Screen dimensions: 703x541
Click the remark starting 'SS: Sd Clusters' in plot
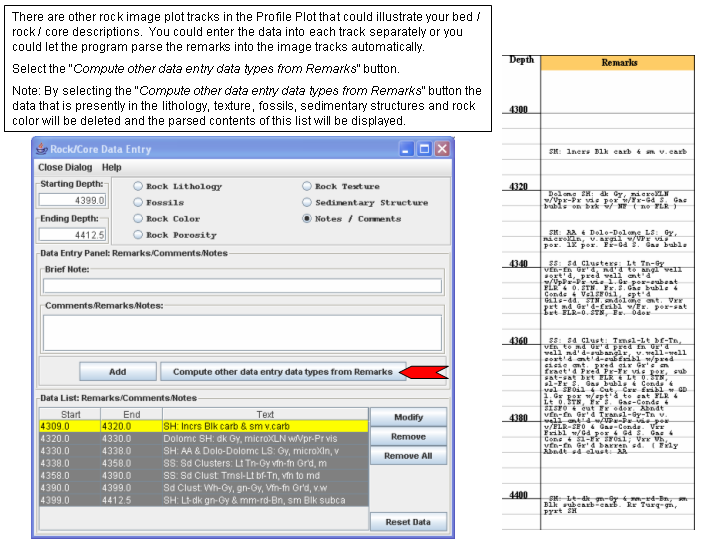tap(615, 288)
